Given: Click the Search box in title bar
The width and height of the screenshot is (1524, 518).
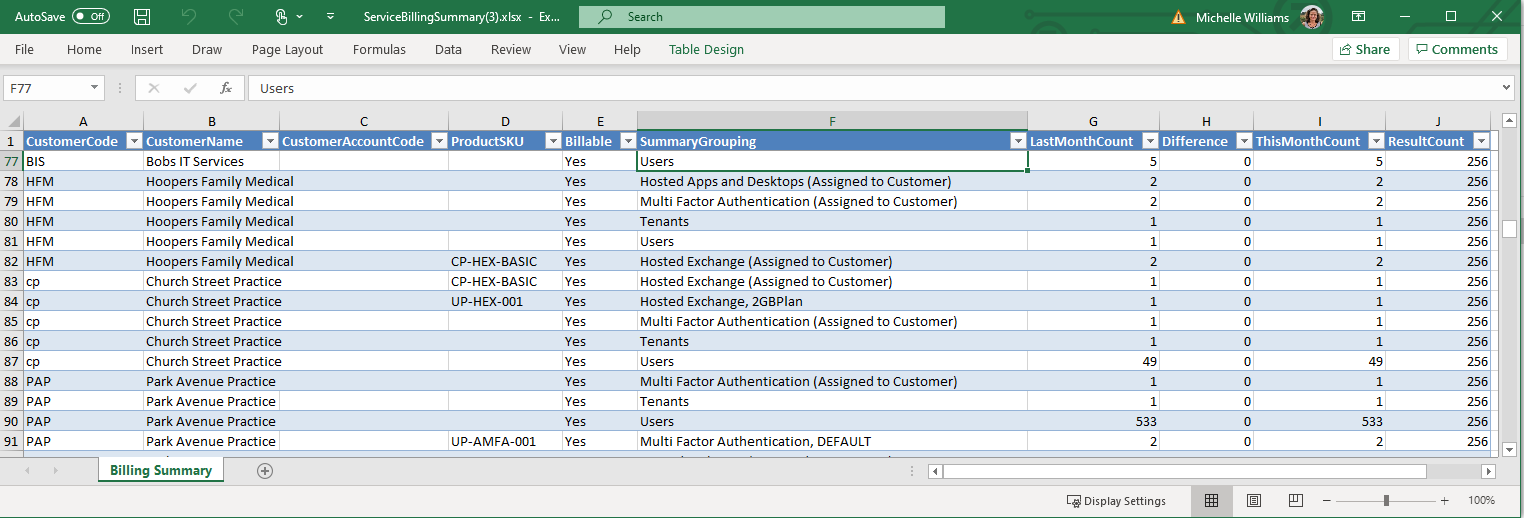Looking at the screenshot, I should pyautogui.click(x=761, y=17).
